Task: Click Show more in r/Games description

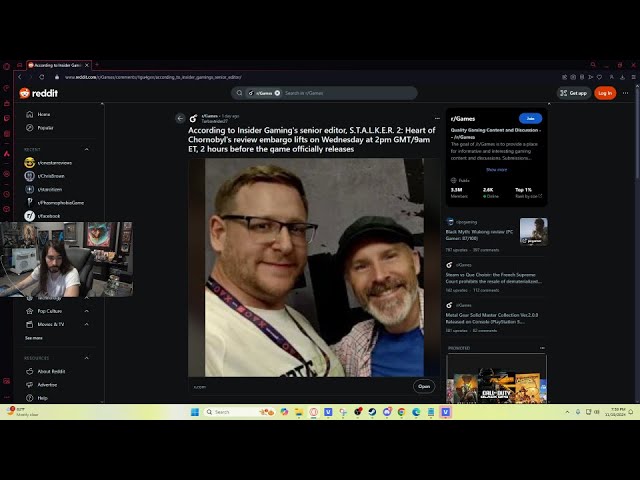Action: coord(496,169)
